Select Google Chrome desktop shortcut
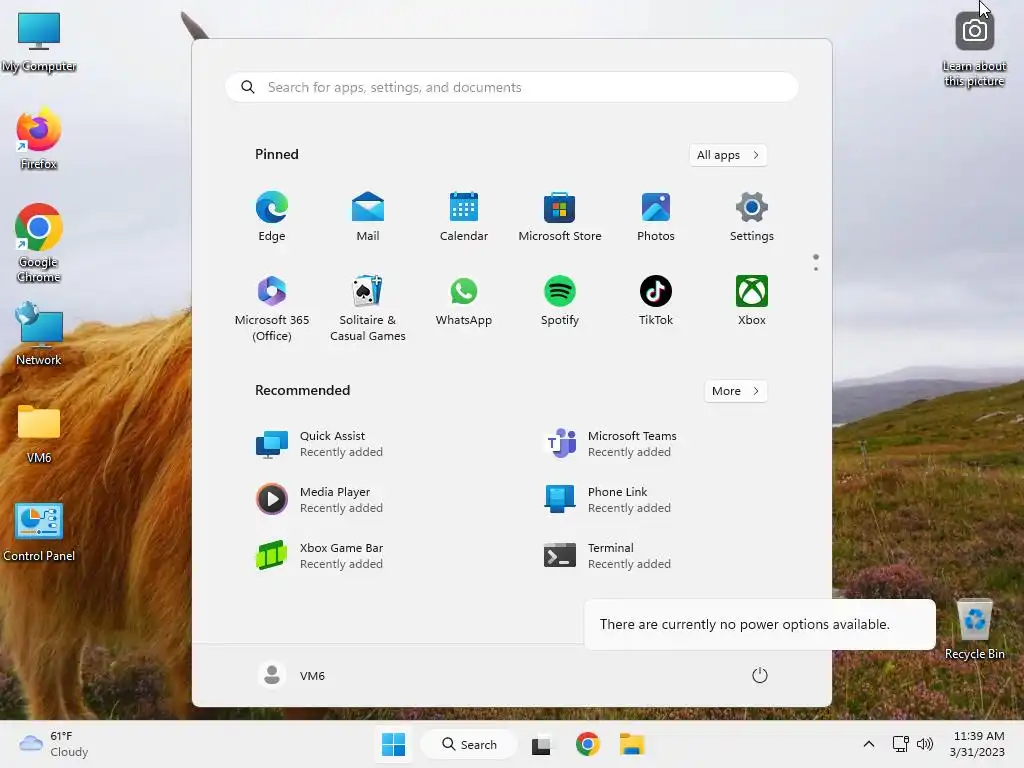Screen dimensions: 1024x768 [x=39, y=244]
